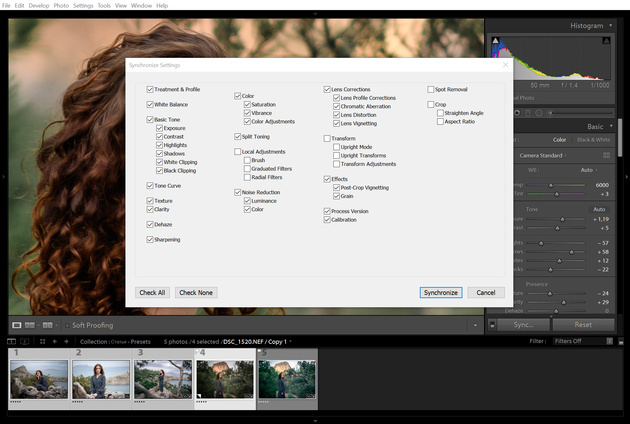This screenshot has height=424, width=630.
Task: Enable Spot Removal checkbox
Action: point(431,89)
